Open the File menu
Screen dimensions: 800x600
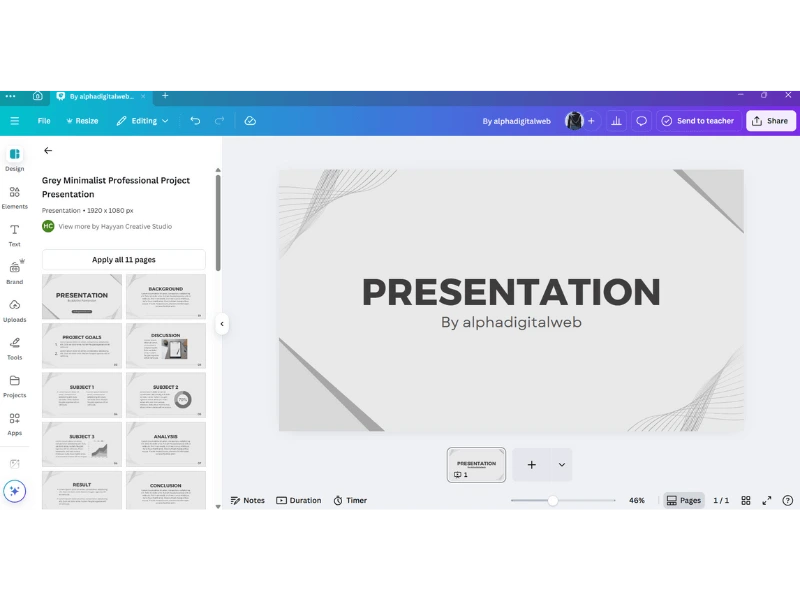pos(43,120)
